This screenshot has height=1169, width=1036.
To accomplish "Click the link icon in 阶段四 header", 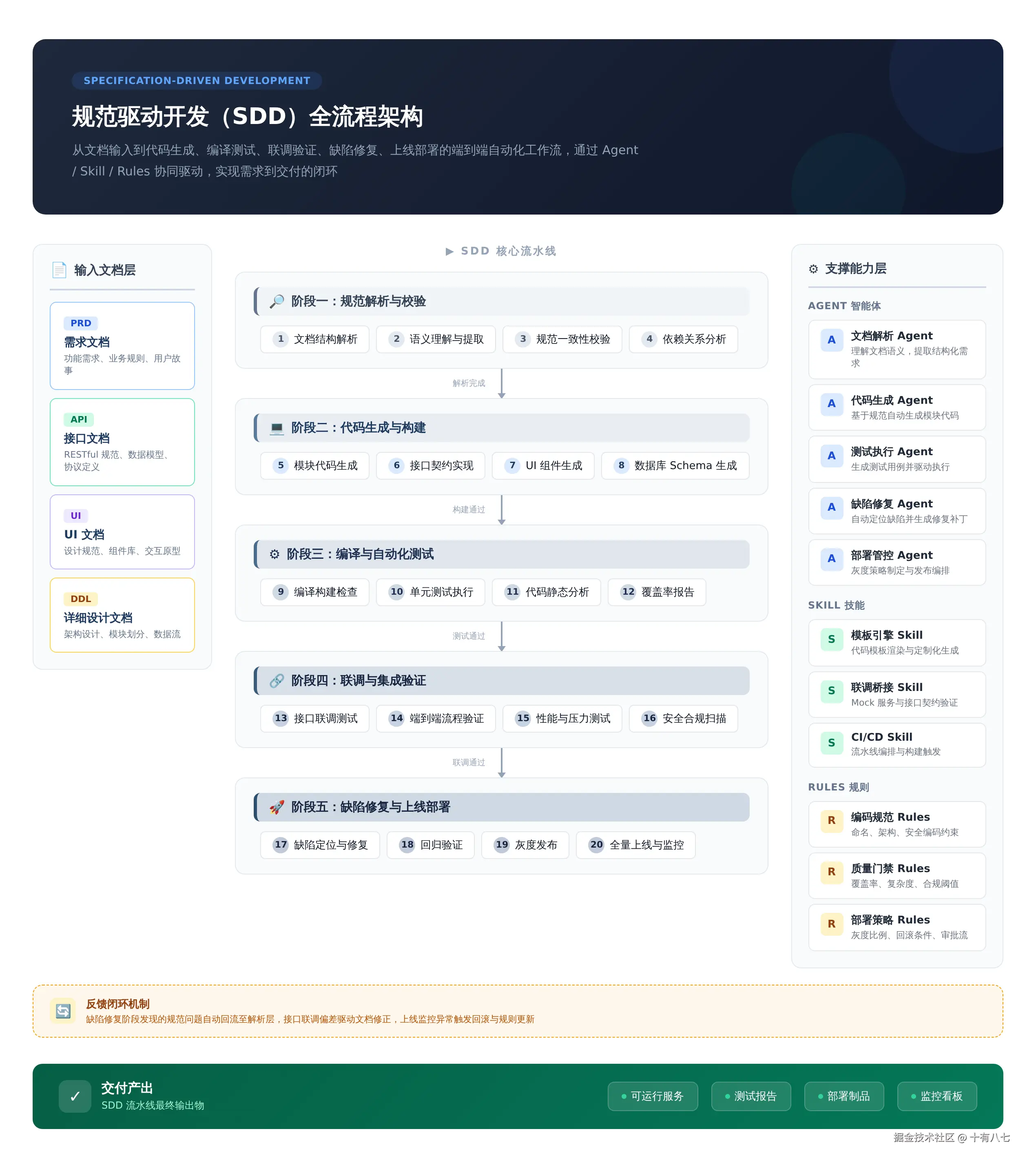I will [277, 681].
